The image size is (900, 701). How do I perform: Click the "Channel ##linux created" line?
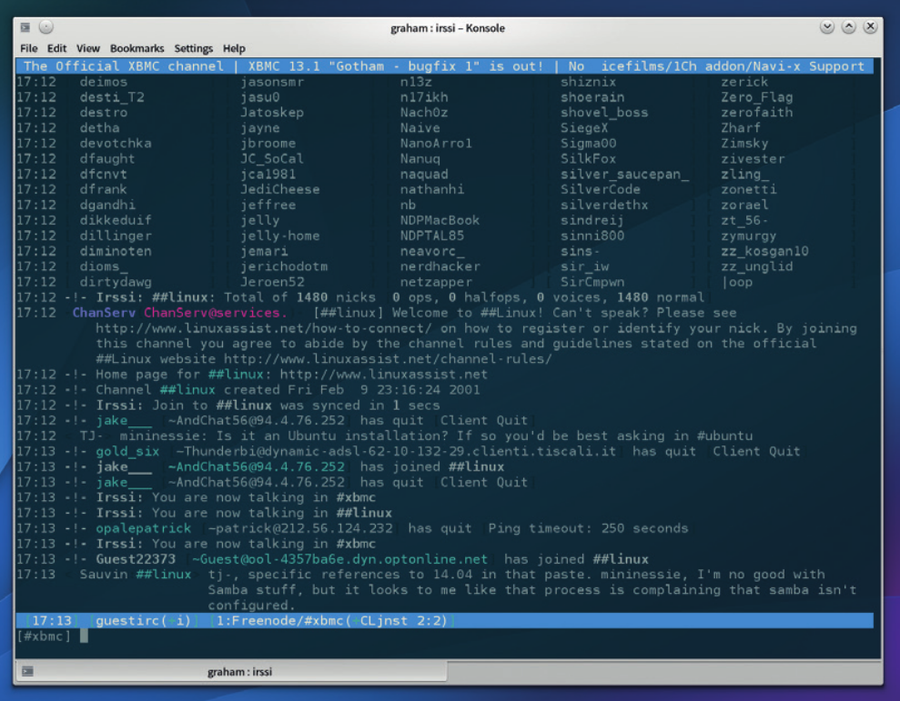coord(248,390)
